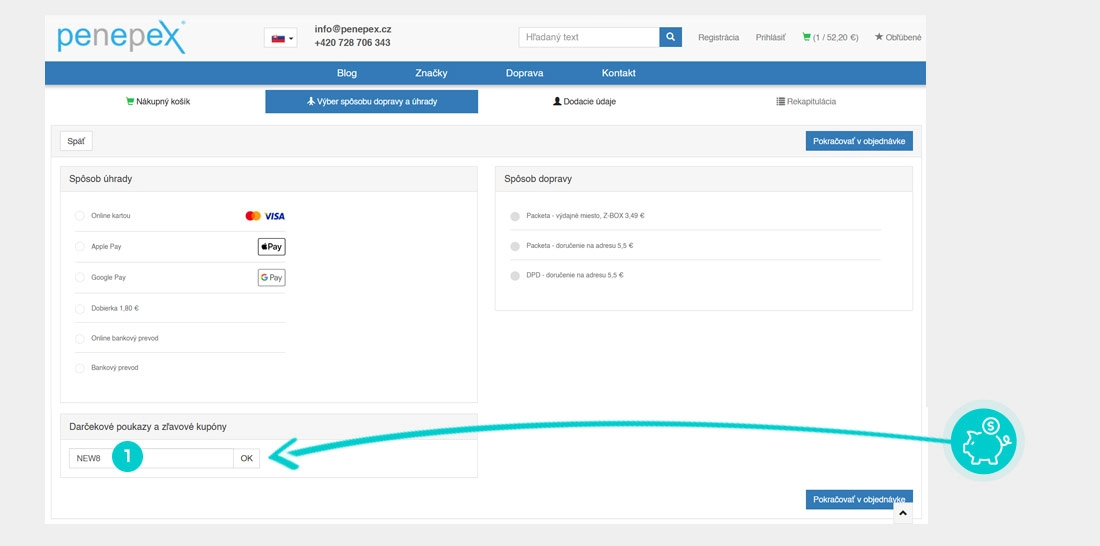Image resolution: width=1100 pixels, height=546 pixels.
Task: Select Bankový prevod payment
Action: pyautogui.click(x=80, y=368)
